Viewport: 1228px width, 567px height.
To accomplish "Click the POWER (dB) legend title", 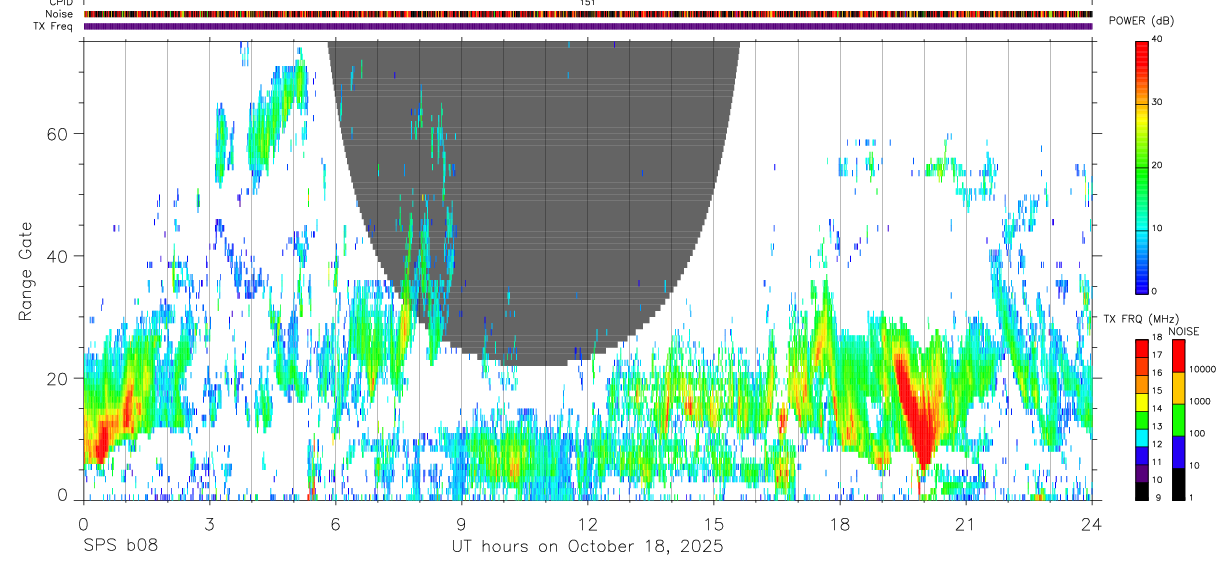I will coord(1141,21).
